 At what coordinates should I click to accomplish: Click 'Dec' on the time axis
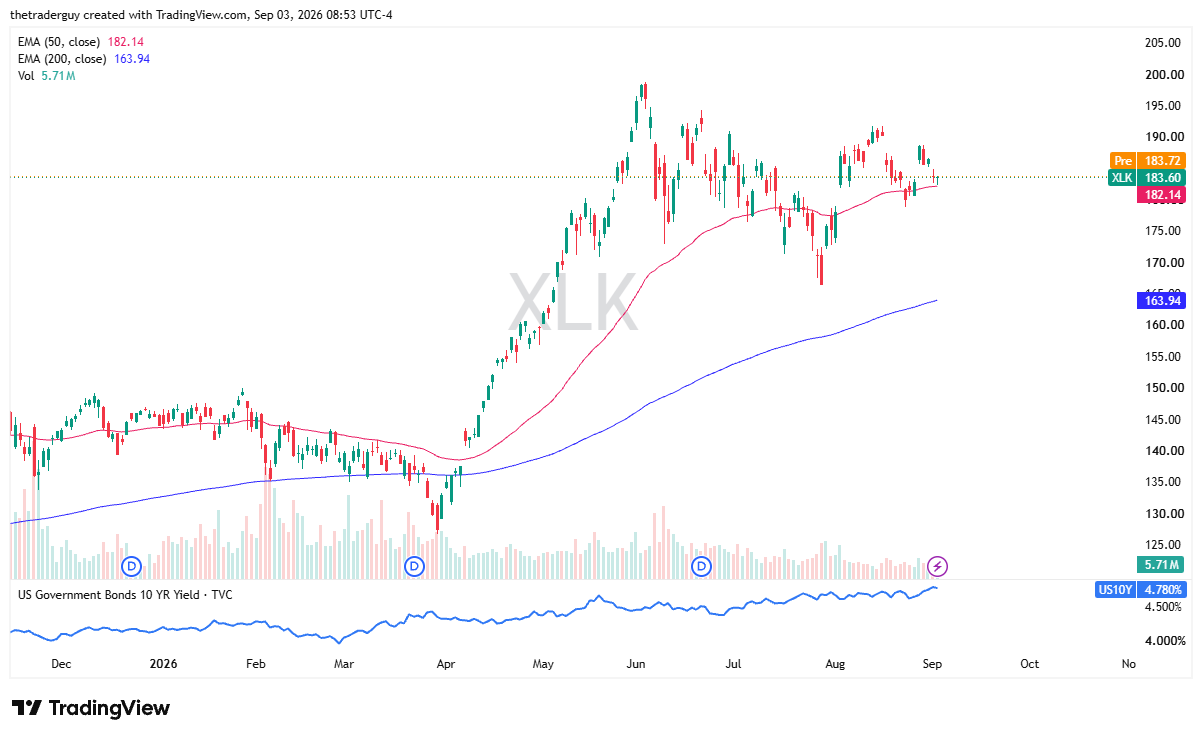pos(61,664)
